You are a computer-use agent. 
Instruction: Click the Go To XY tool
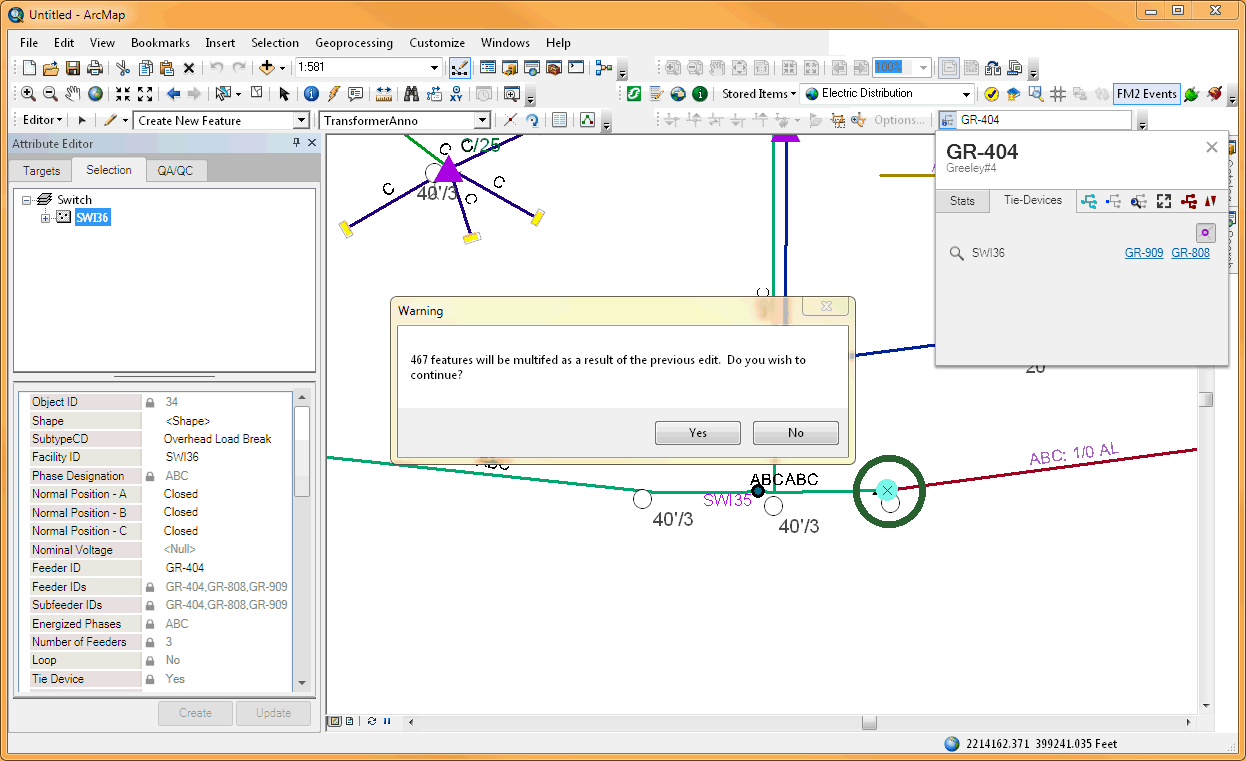(456, 93)
